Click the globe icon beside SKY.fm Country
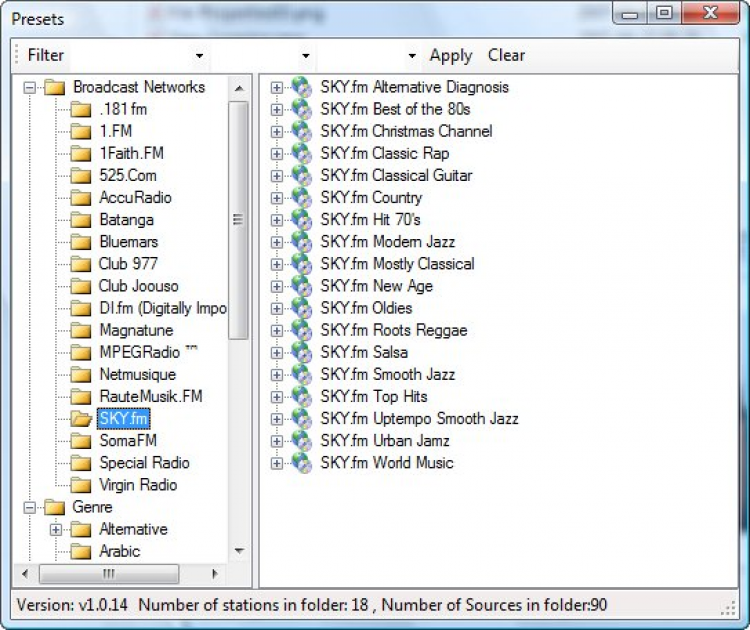Image resolution: width=750 pixels, height=630 pixels. [302, 198]
